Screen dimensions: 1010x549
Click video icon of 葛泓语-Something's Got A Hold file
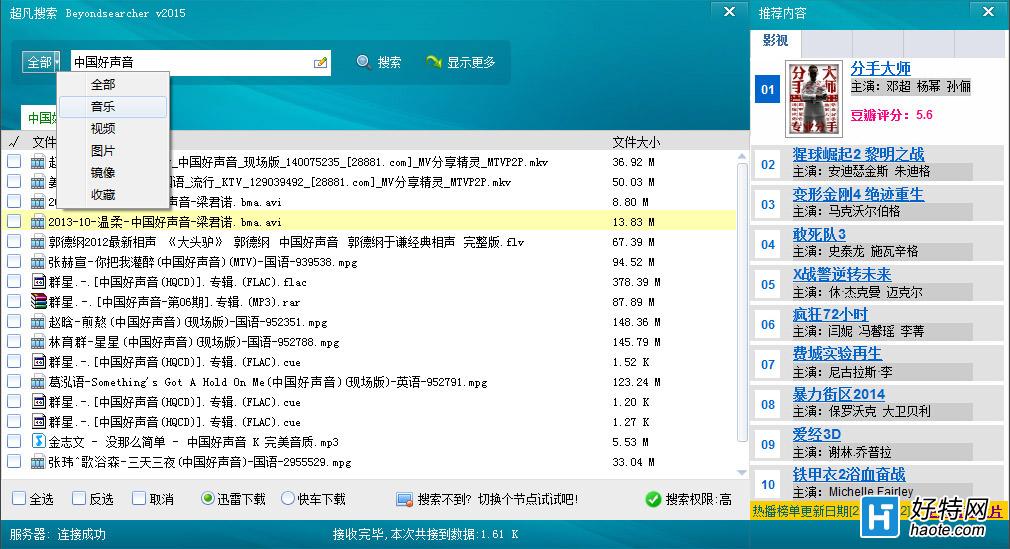coord(38,382)
